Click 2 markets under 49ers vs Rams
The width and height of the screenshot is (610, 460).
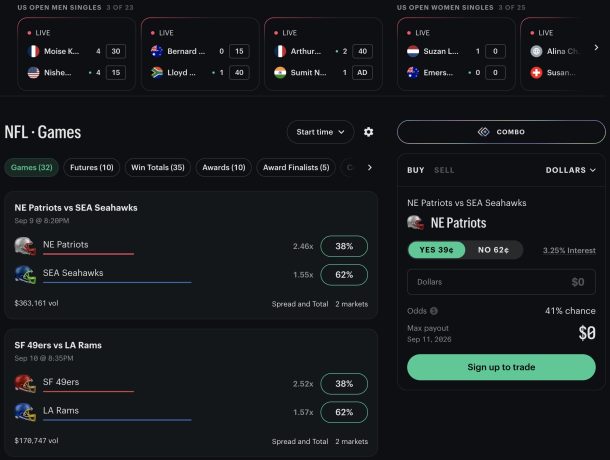352,441
